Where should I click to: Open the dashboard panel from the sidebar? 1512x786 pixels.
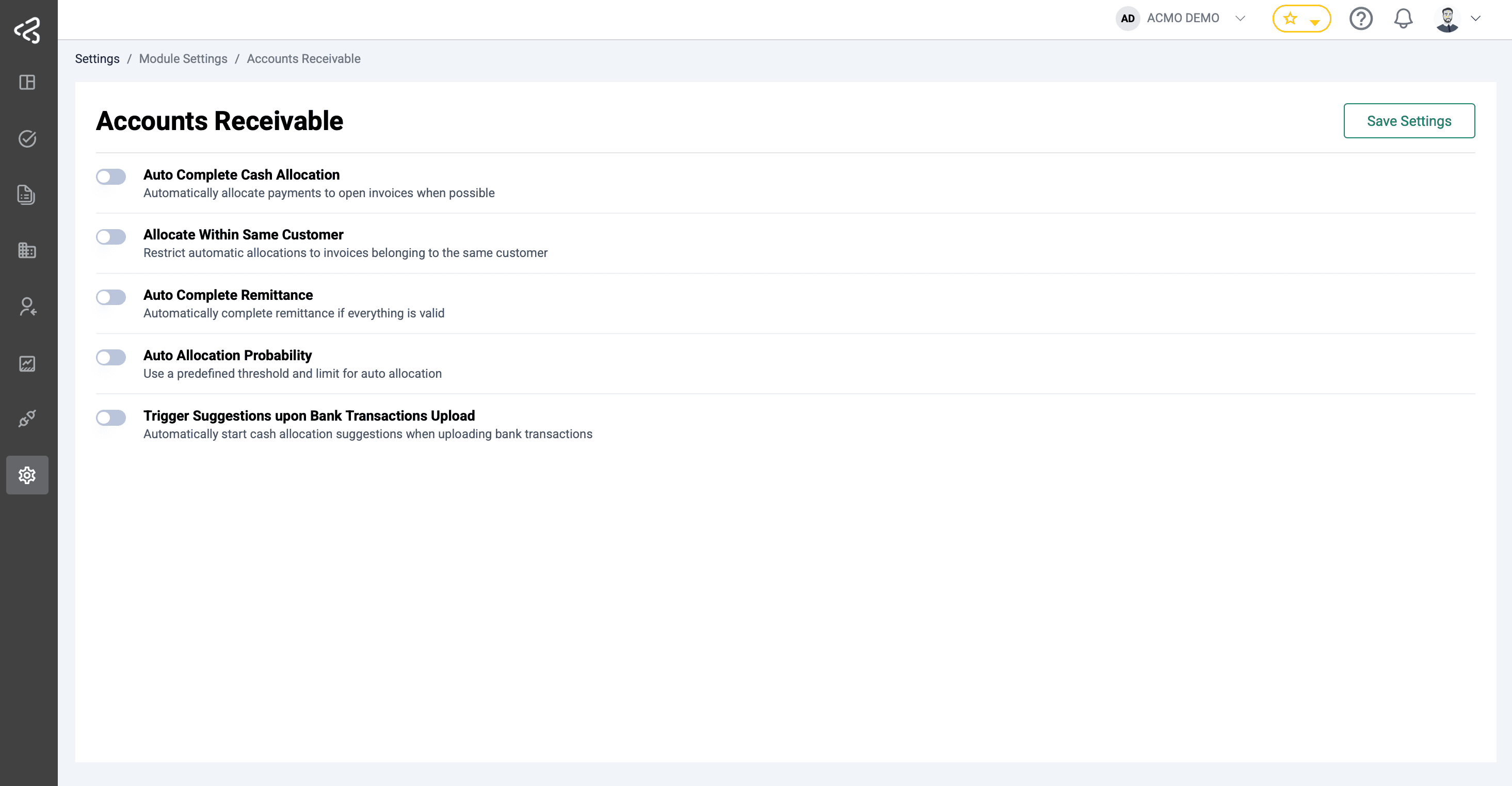tap(27, 82)
